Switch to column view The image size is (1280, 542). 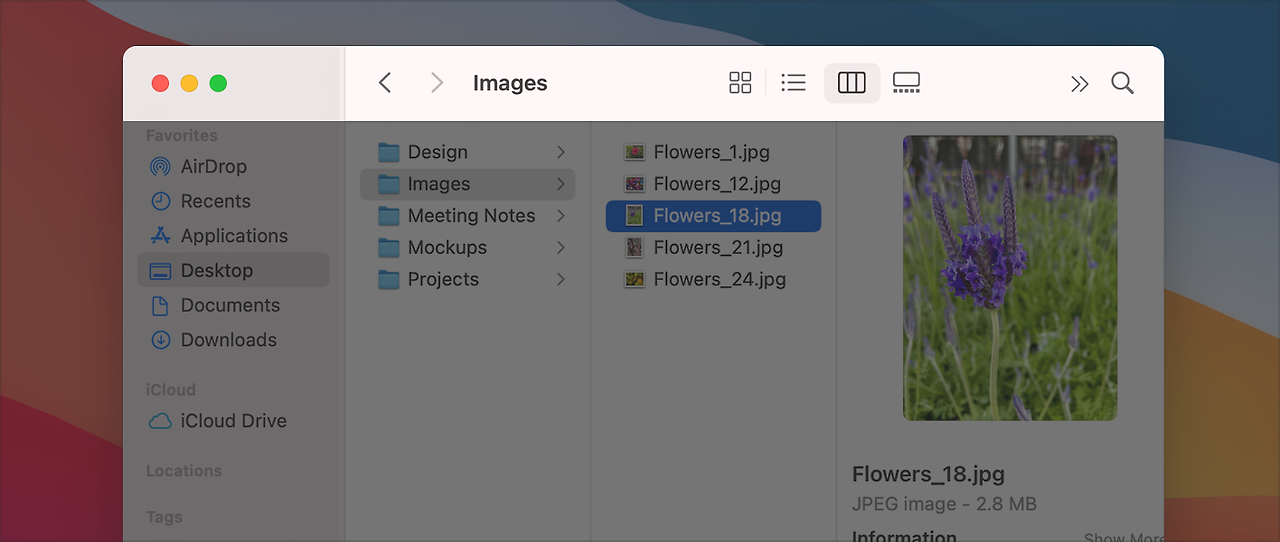click(852, 83)
